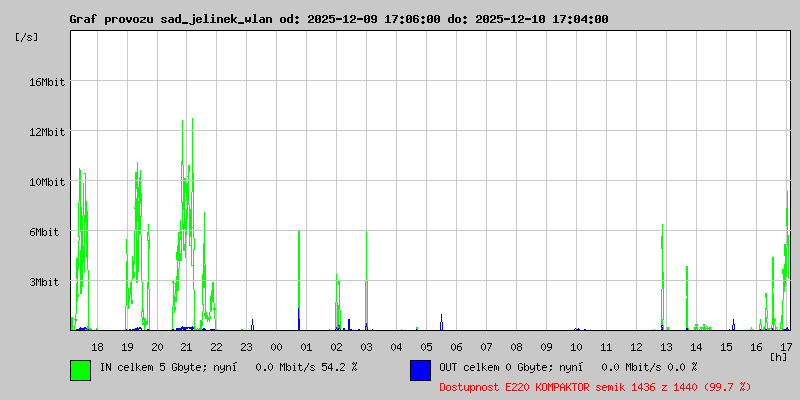Viewport: 800px width, 400px height.
Task: Click the graph title 'Graf provozu sad_jelinek_wlan'
Action: coord(172,19)
